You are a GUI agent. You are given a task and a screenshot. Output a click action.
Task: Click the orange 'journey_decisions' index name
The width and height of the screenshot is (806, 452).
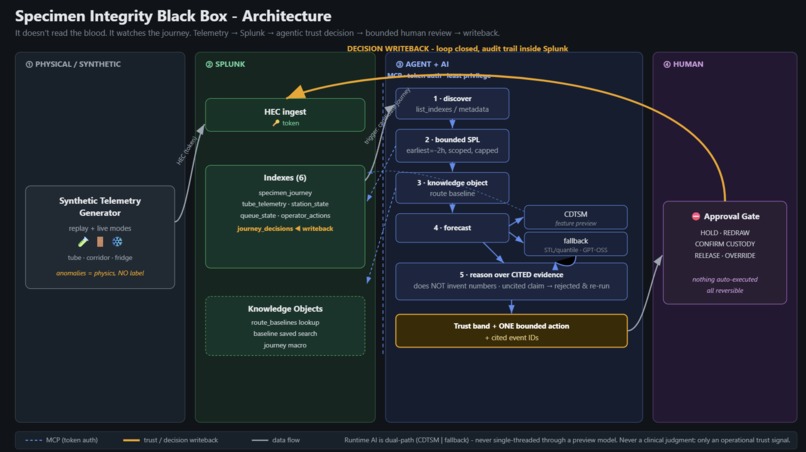click(265, 228)
